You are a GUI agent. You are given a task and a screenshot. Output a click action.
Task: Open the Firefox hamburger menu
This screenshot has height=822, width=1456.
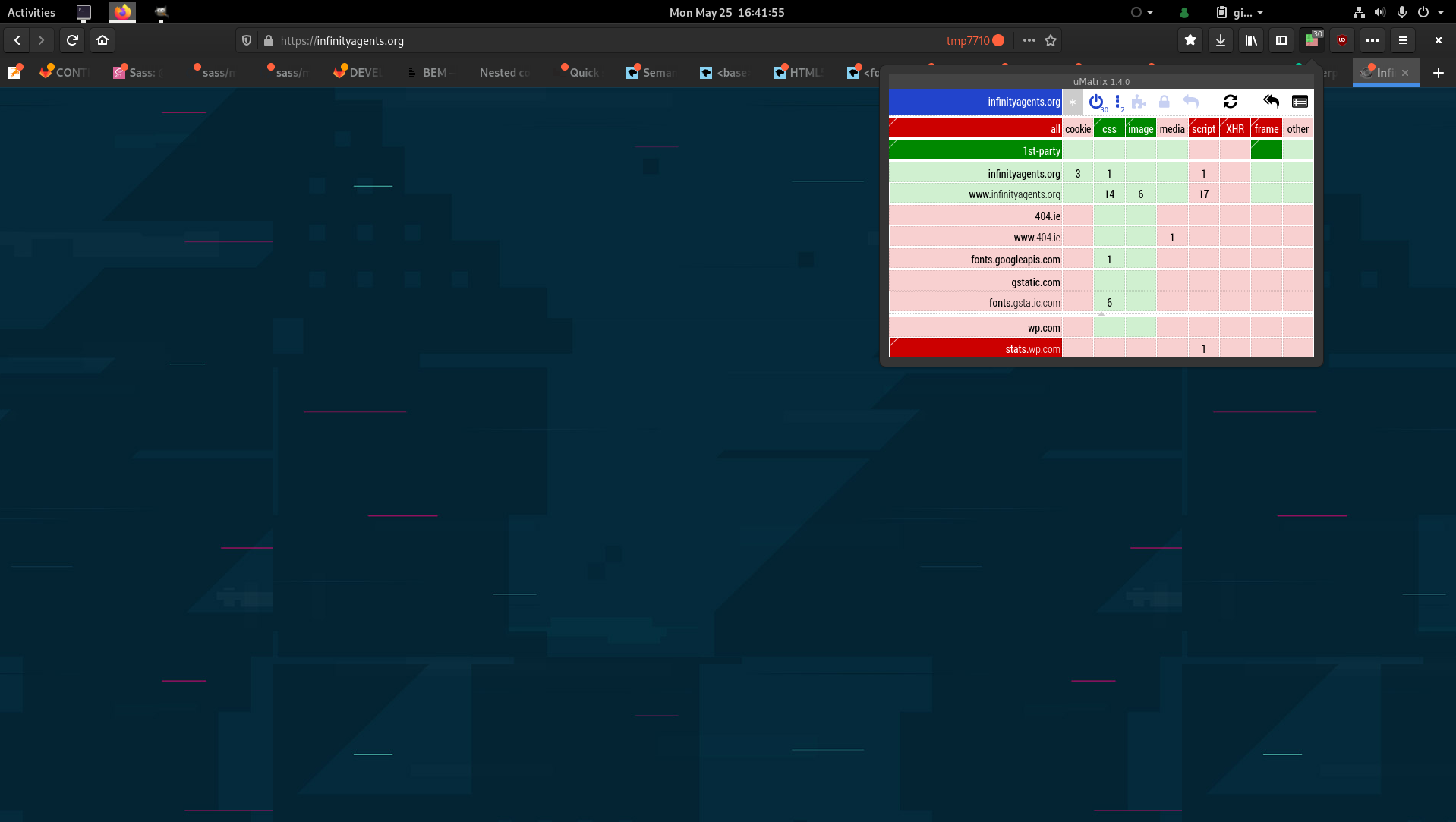1403,40
